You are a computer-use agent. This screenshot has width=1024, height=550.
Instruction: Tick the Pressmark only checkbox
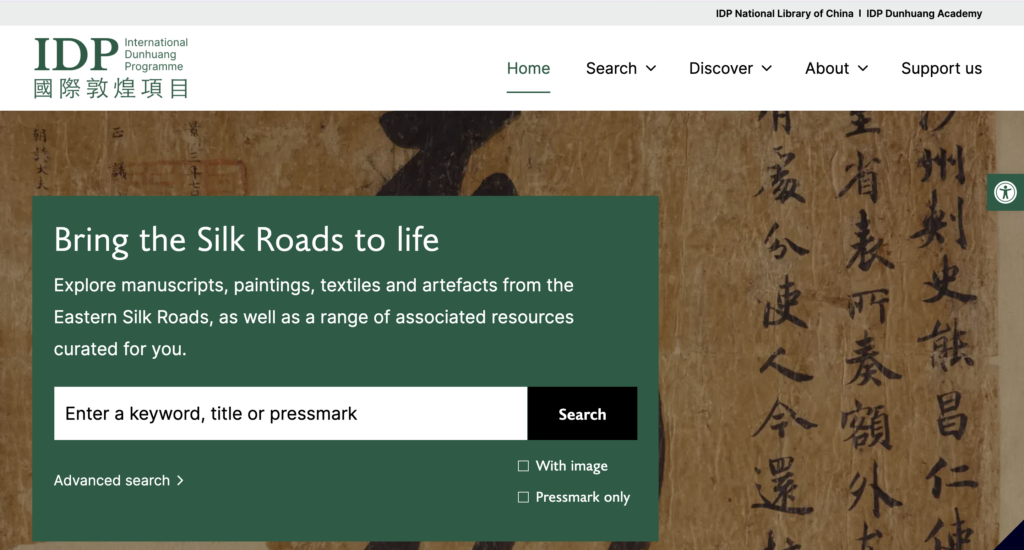(x=523, y=497)
